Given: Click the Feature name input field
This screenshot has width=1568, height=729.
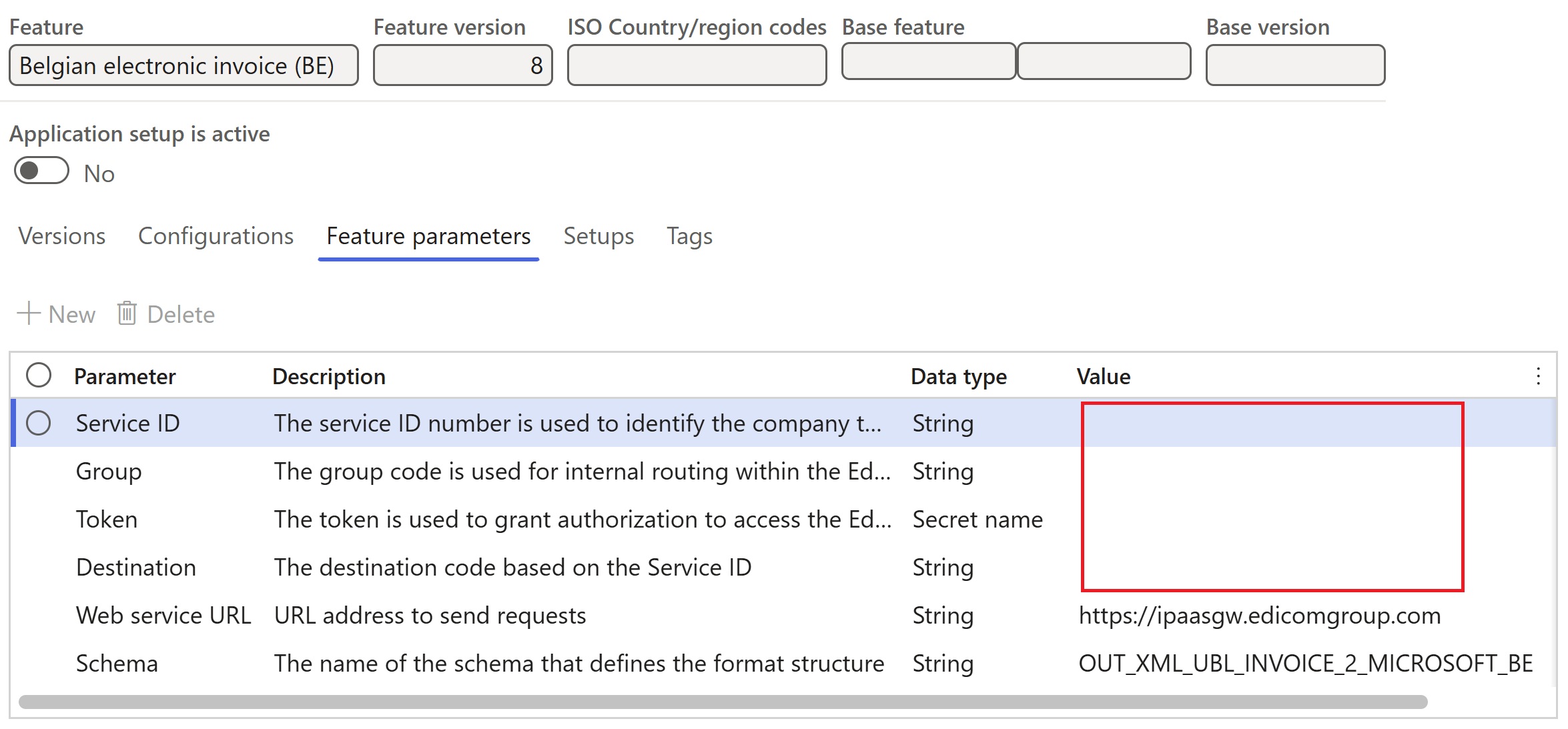Looking at the screenshot, I should [x=183, y=65].
